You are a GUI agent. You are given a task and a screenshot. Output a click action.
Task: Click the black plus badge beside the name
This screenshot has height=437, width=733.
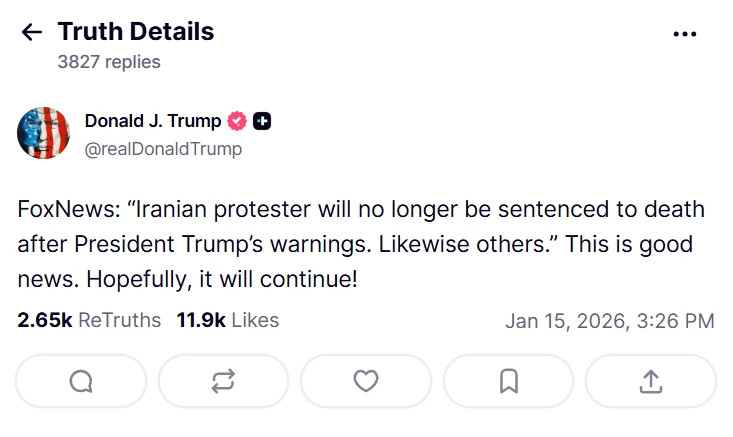[x=262, y=122]
